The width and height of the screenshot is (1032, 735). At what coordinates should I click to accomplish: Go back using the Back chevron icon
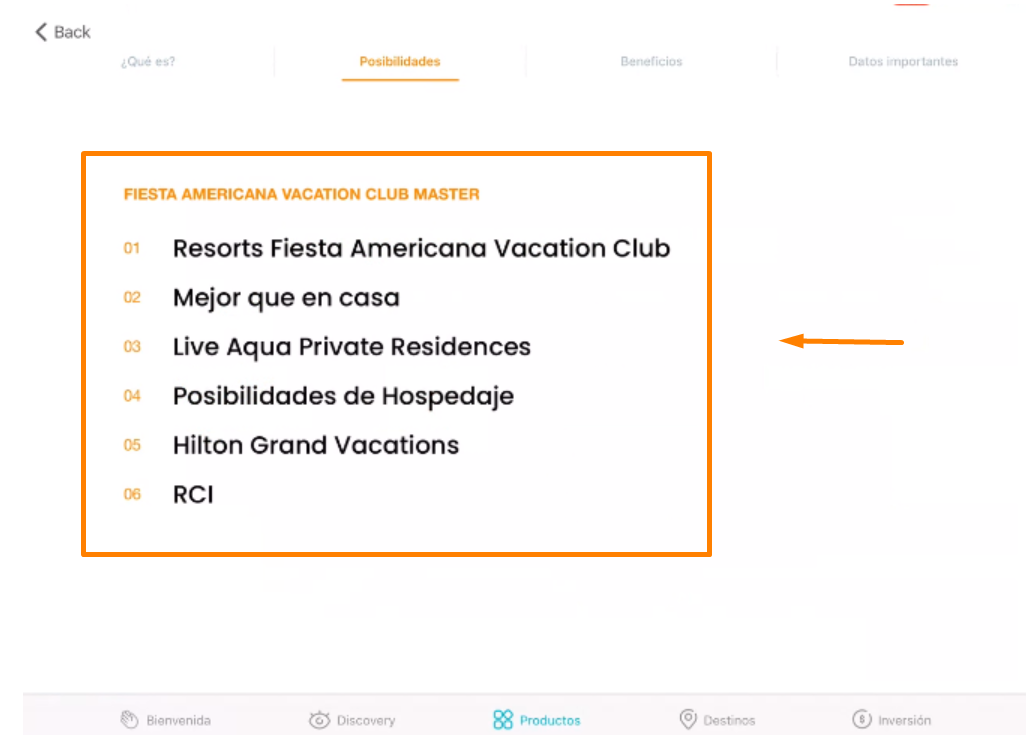[x=41, y=32]
